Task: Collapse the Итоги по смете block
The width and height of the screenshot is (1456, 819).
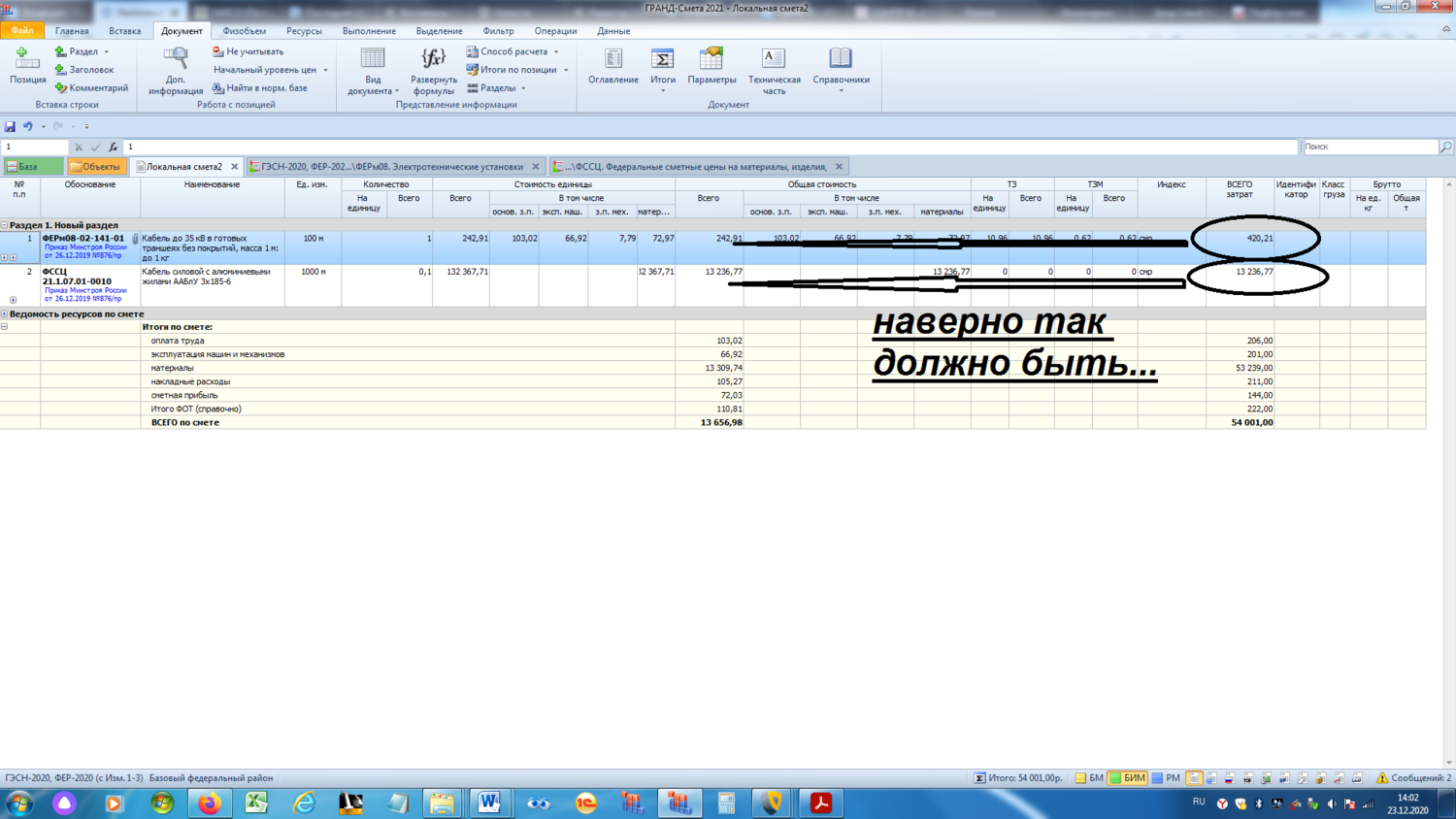Action: pyautogui.click(x=5, y=327)
